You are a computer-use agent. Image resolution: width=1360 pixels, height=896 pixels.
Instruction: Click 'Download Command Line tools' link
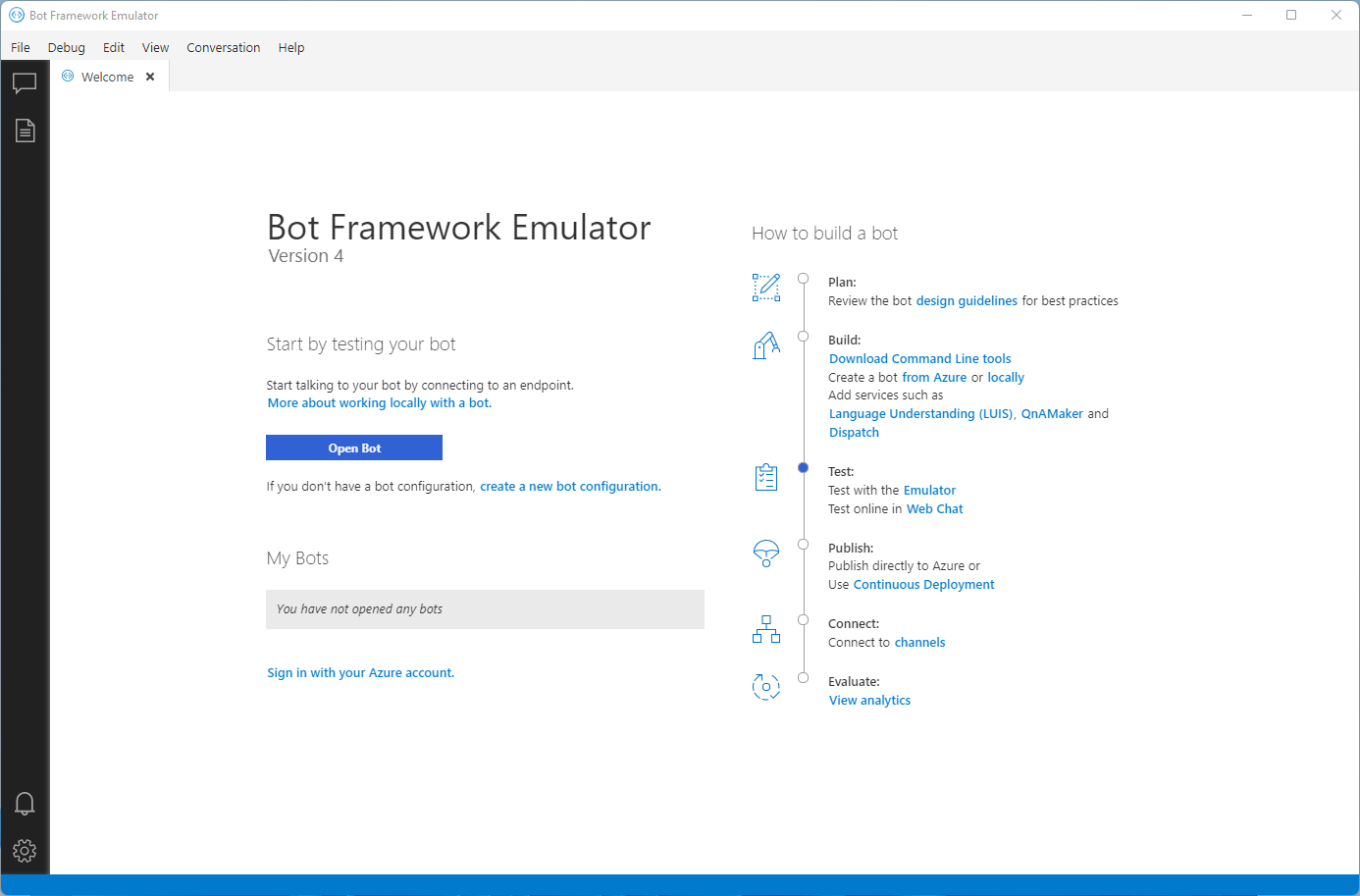919,359
